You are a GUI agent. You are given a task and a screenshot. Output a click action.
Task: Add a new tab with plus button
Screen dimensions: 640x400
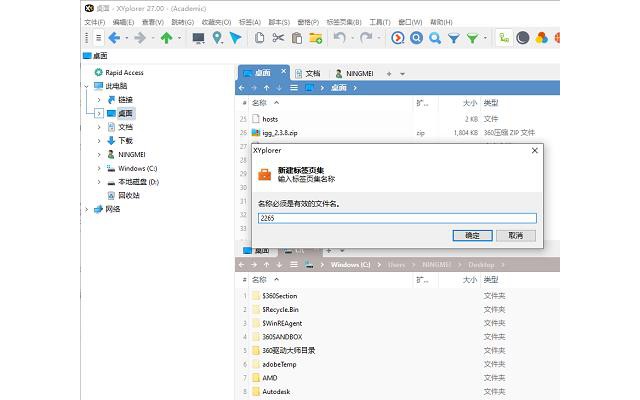click(389, 74)
